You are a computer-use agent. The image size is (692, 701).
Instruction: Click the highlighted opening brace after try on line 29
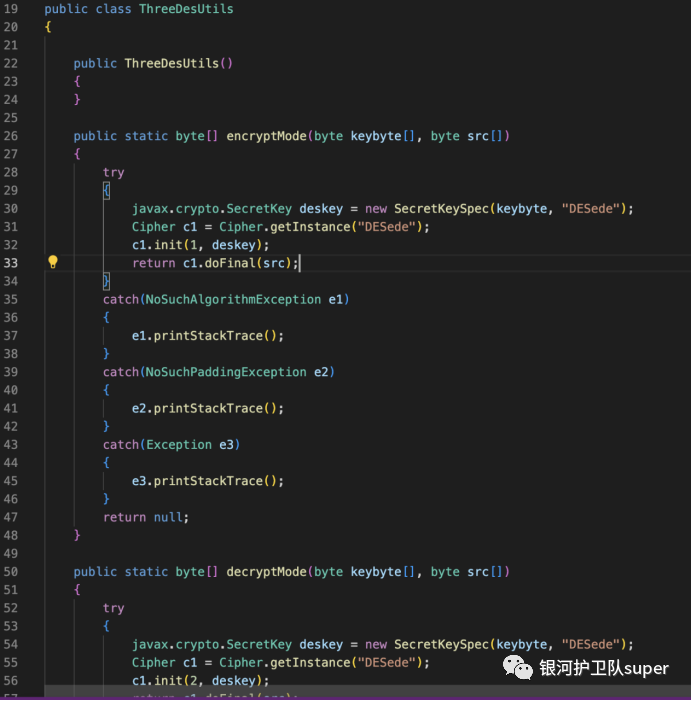point(107,190)
